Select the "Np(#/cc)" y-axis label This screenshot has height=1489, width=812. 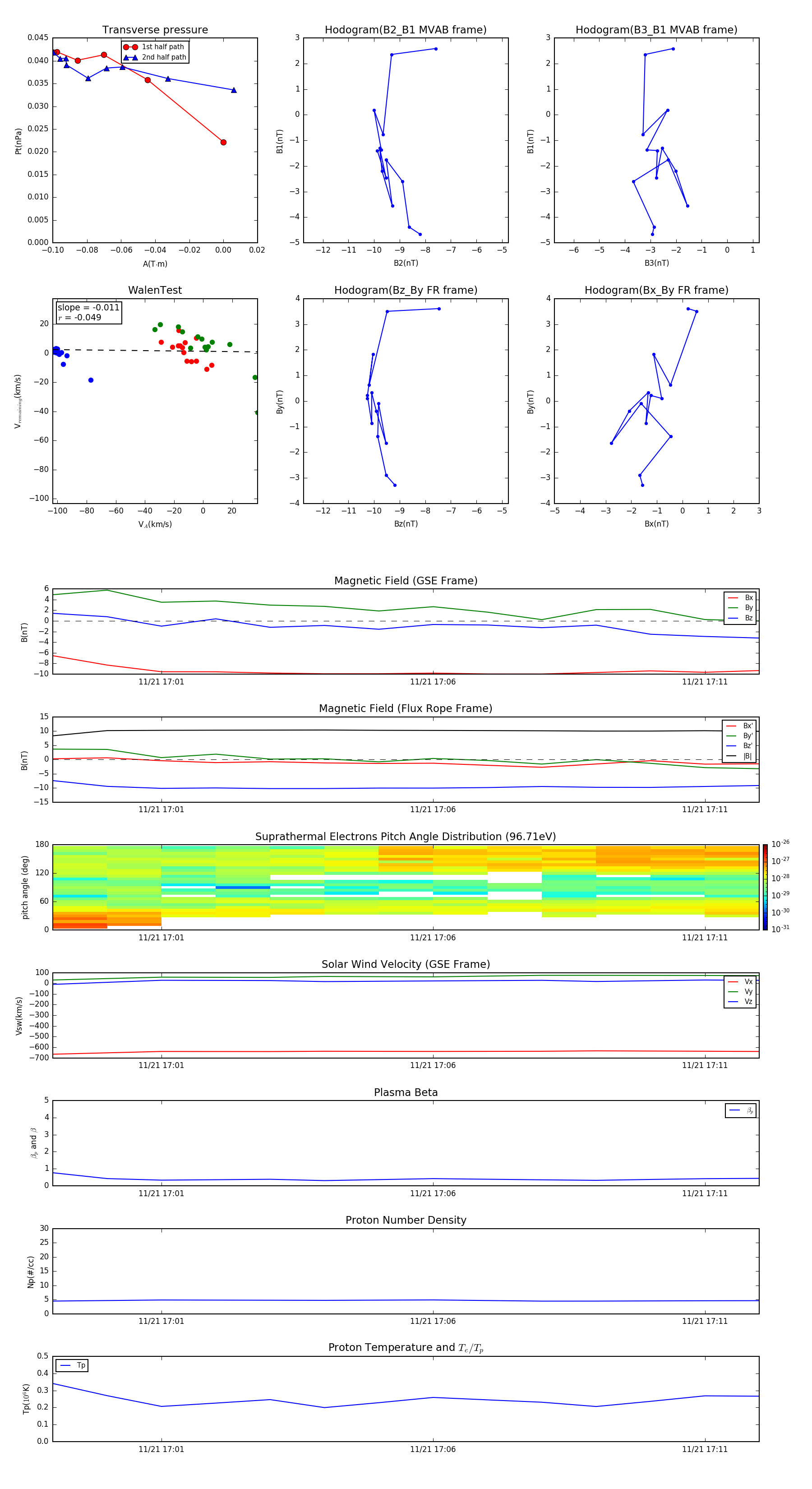(x=31, y=1272)
